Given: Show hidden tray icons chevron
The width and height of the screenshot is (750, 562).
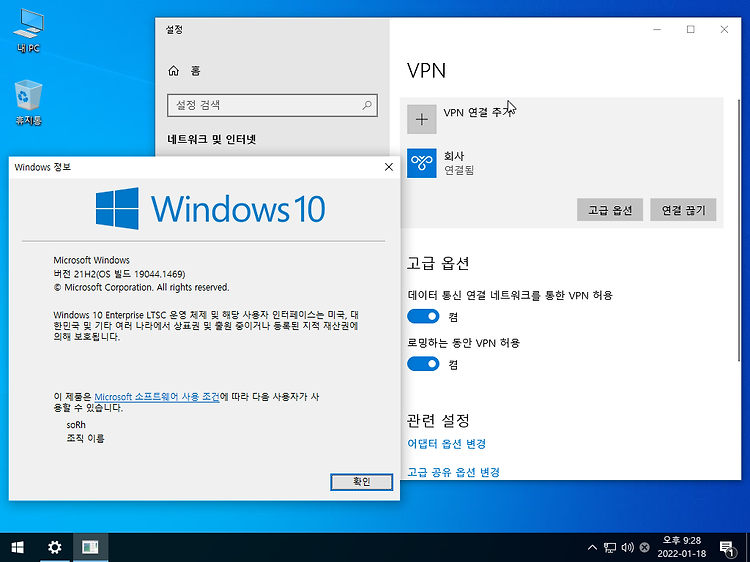Looking at the screenshot, I should coord(592,547).
